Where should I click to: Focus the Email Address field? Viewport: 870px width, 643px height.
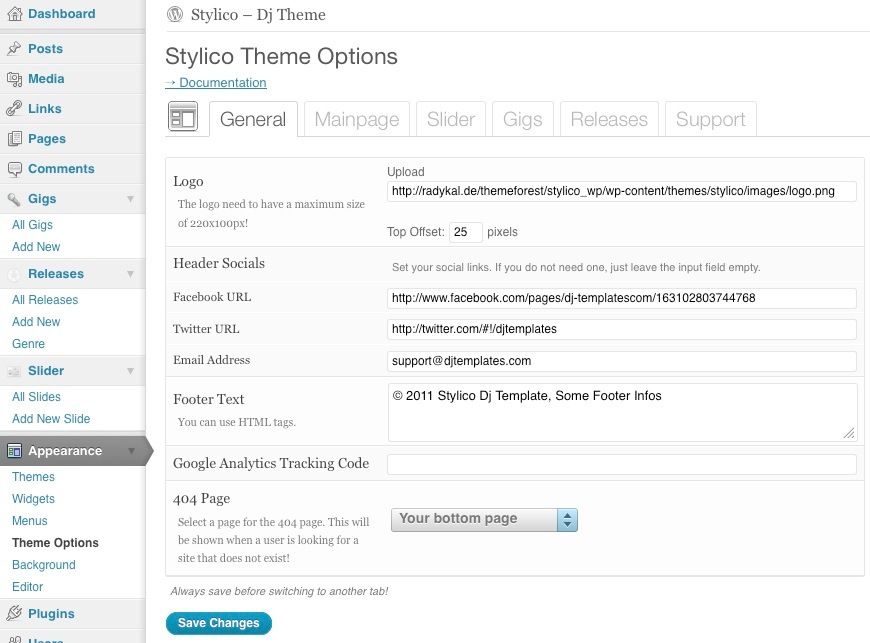(x=621, y=361)
